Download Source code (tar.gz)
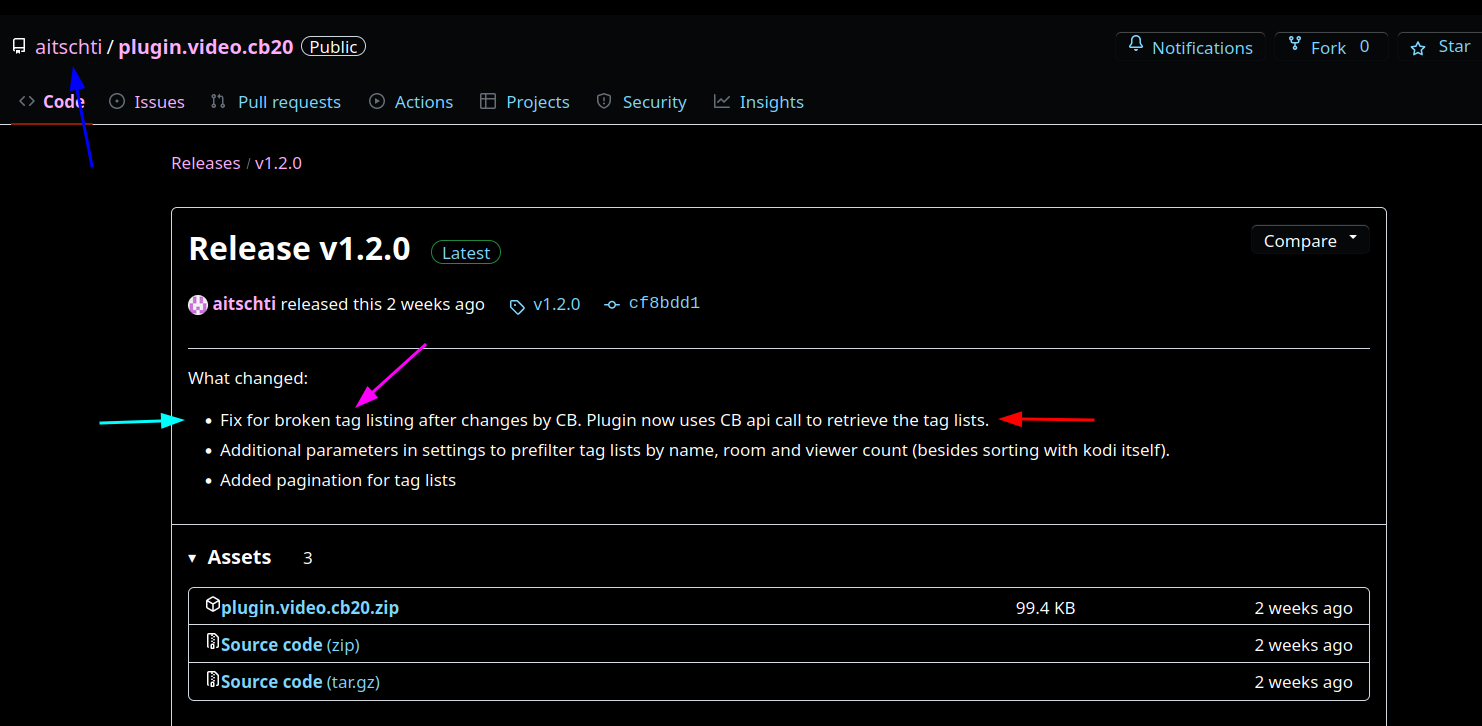Image resolution: width=1482 pixels, height=726 pixels. tap(300, 682)
